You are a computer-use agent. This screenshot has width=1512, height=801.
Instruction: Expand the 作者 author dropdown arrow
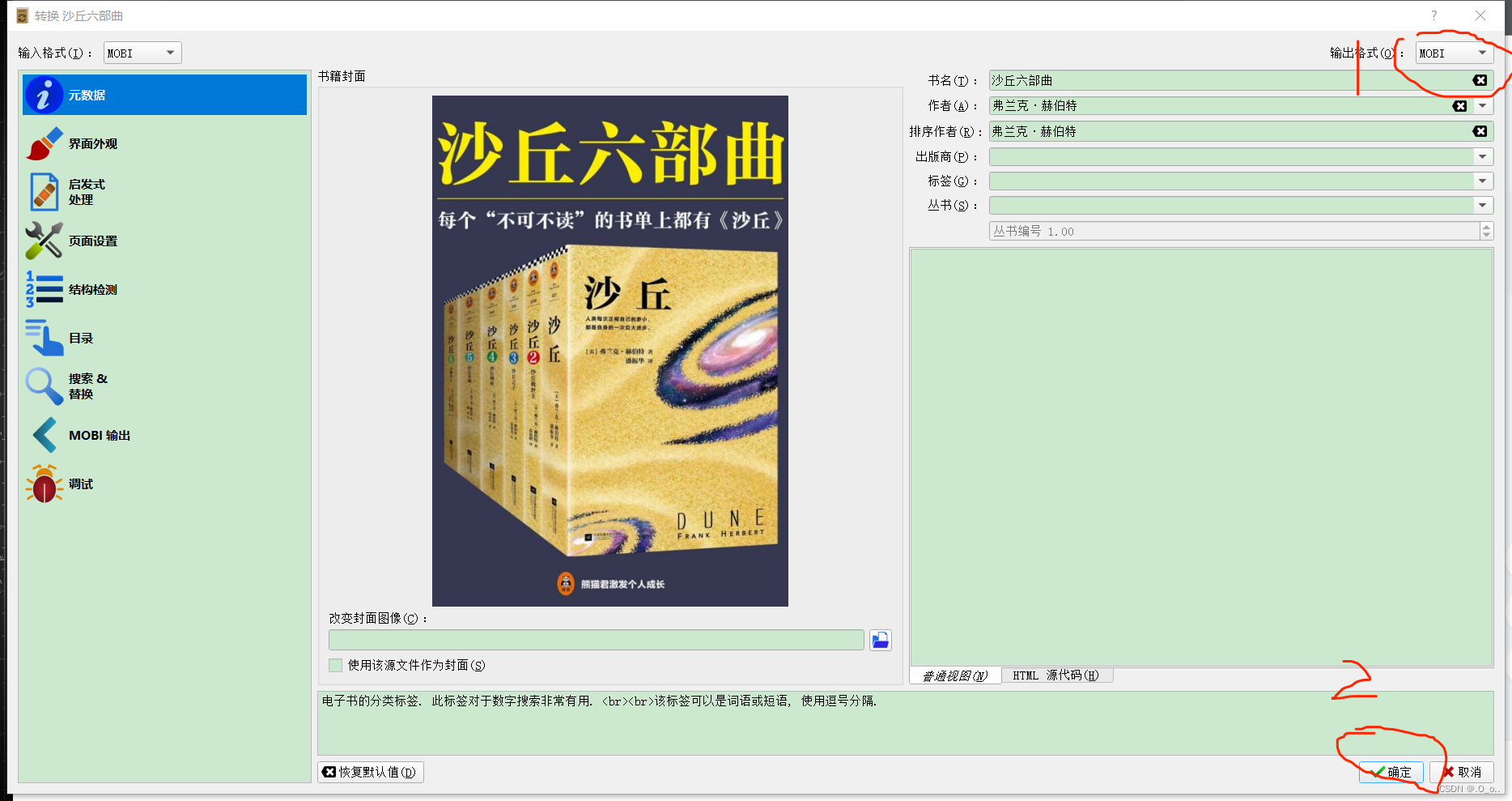click(x=1483, y=106)
